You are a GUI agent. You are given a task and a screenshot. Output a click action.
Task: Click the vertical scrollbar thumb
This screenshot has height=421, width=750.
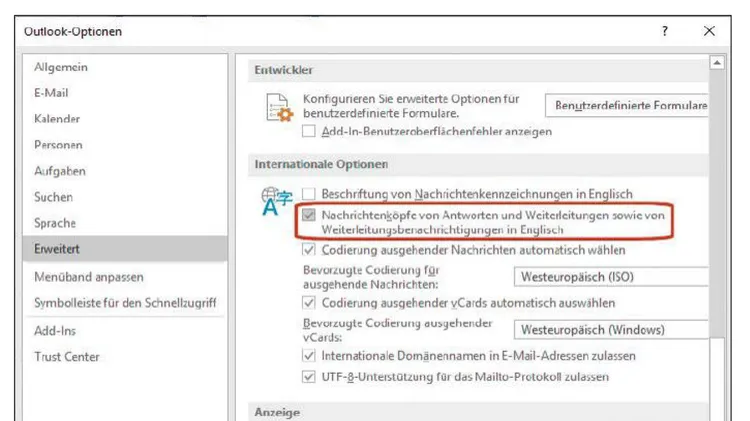pyautogui.click(x=717, y=203)
